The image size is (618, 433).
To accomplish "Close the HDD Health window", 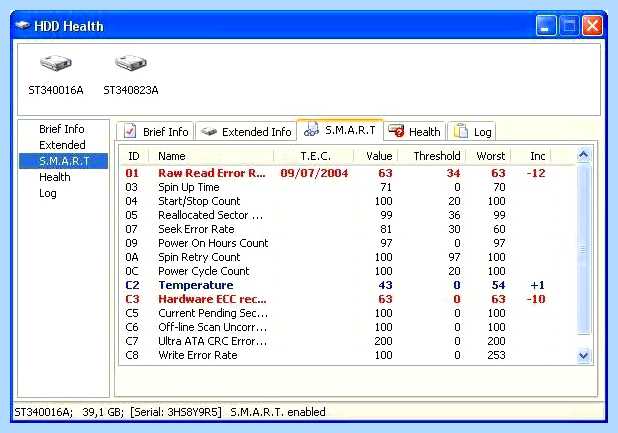I will pos(592,26).
